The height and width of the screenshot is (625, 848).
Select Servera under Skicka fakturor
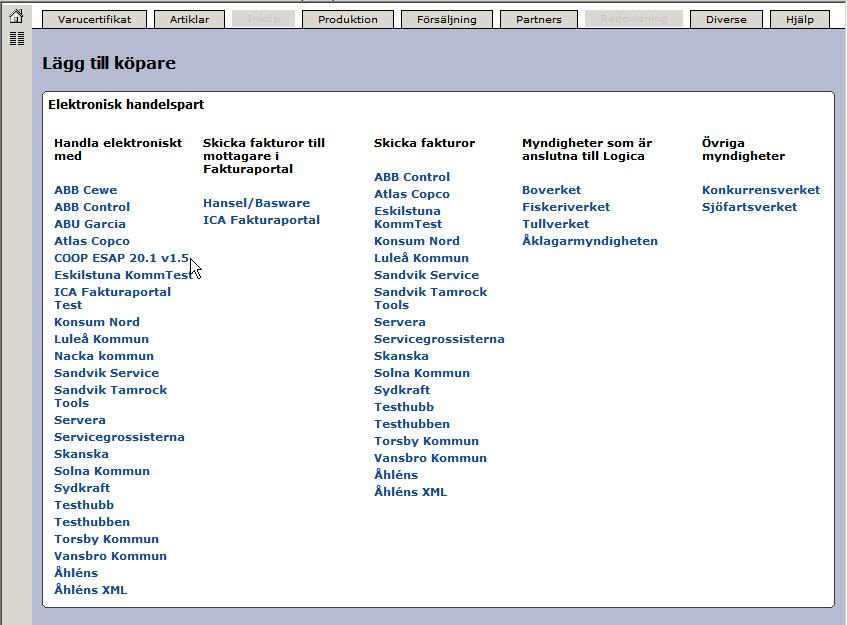pyautogui.click(x=400, y=322)
